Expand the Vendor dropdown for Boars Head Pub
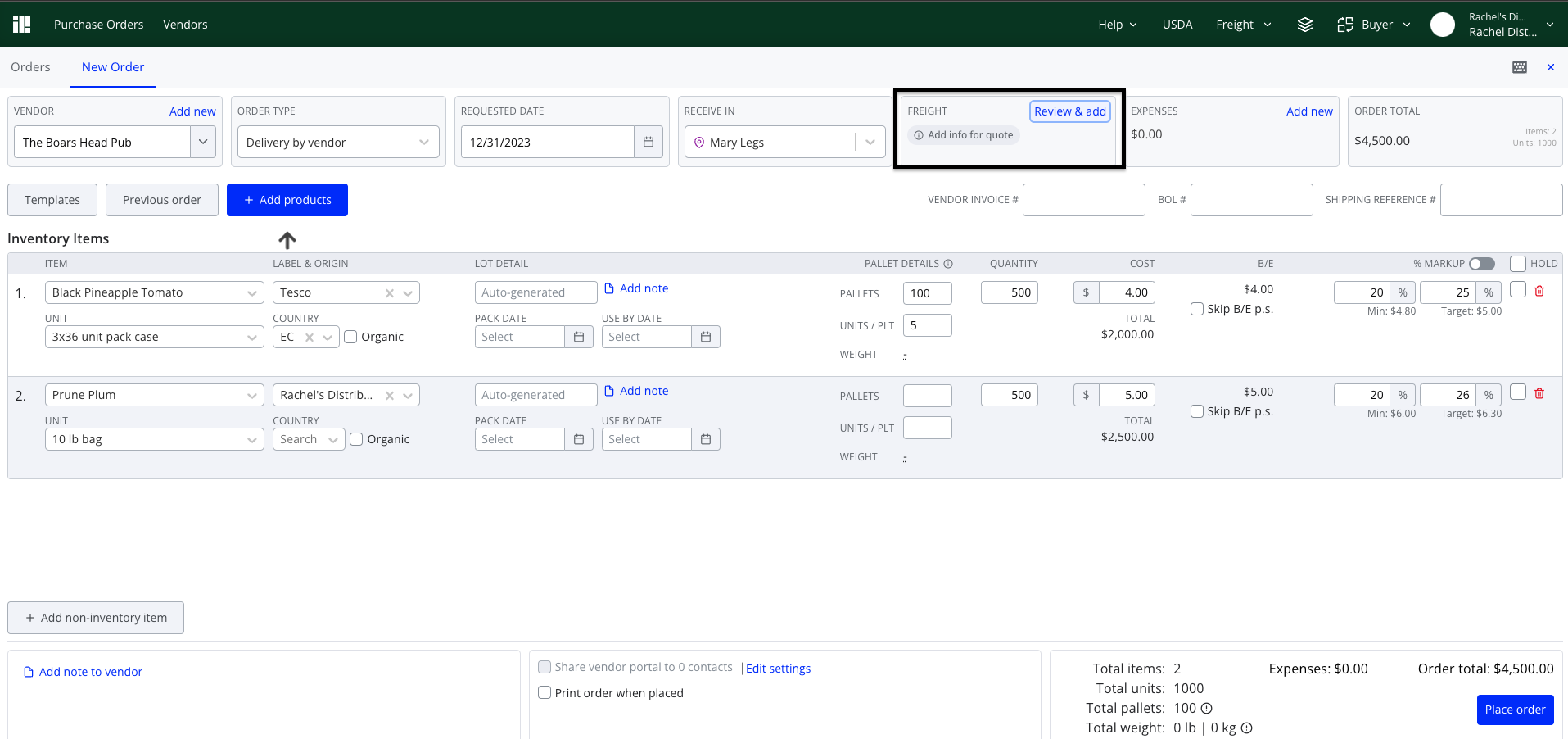The width and height of the screenshot is (1568, 739). (x=203, y=142)
